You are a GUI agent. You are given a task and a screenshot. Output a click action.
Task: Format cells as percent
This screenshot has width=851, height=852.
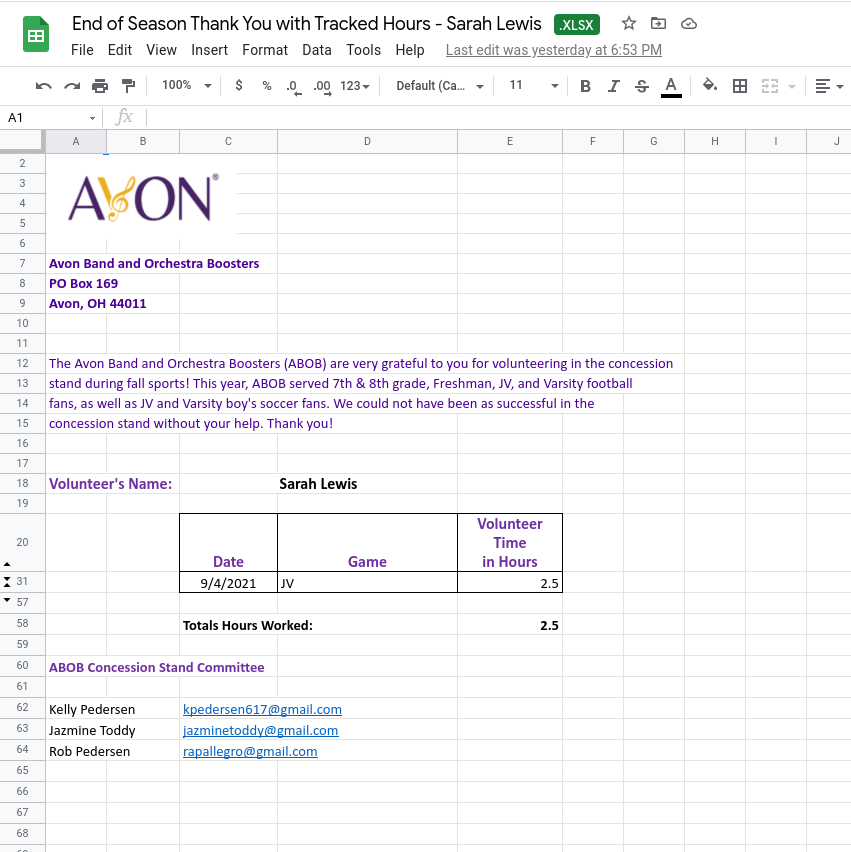tap(266, 85)
